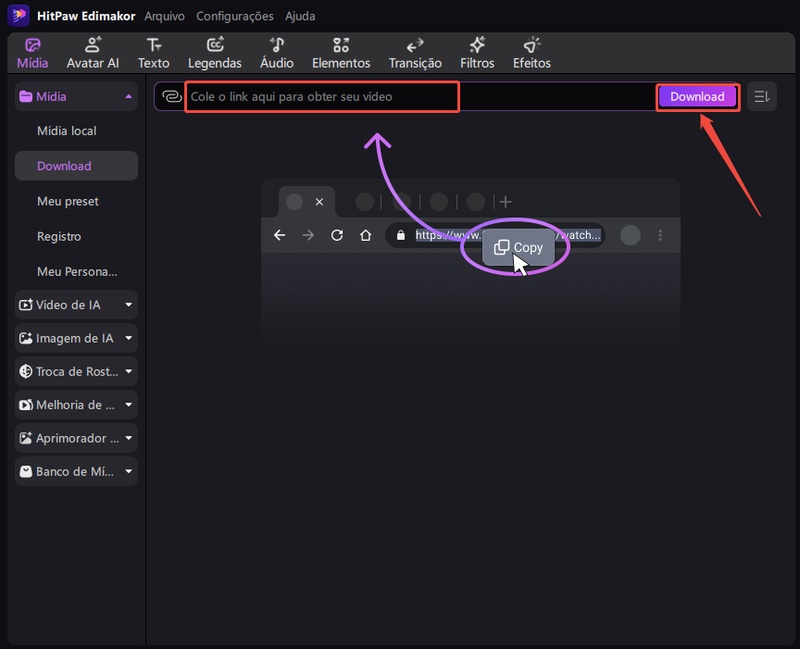The width and height of the screenshot is (800, 649).
Task: Click the Imagem de IA icon
Action: [26, 338]
